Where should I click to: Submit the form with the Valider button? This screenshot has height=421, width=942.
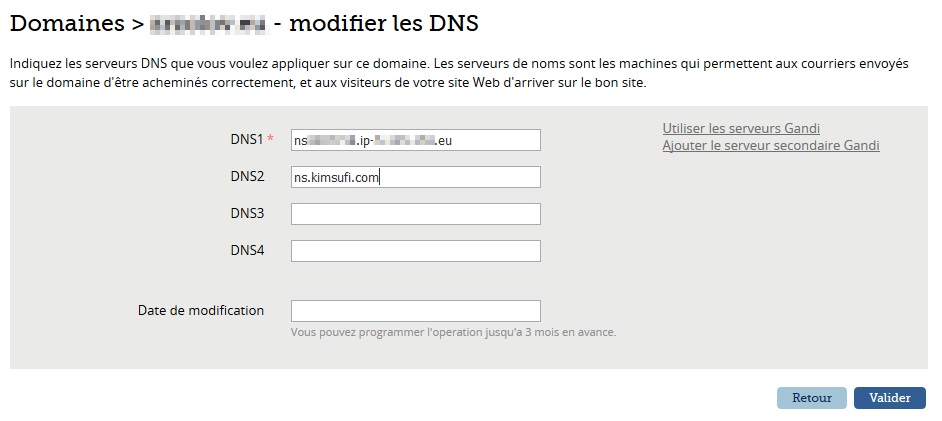889,398
